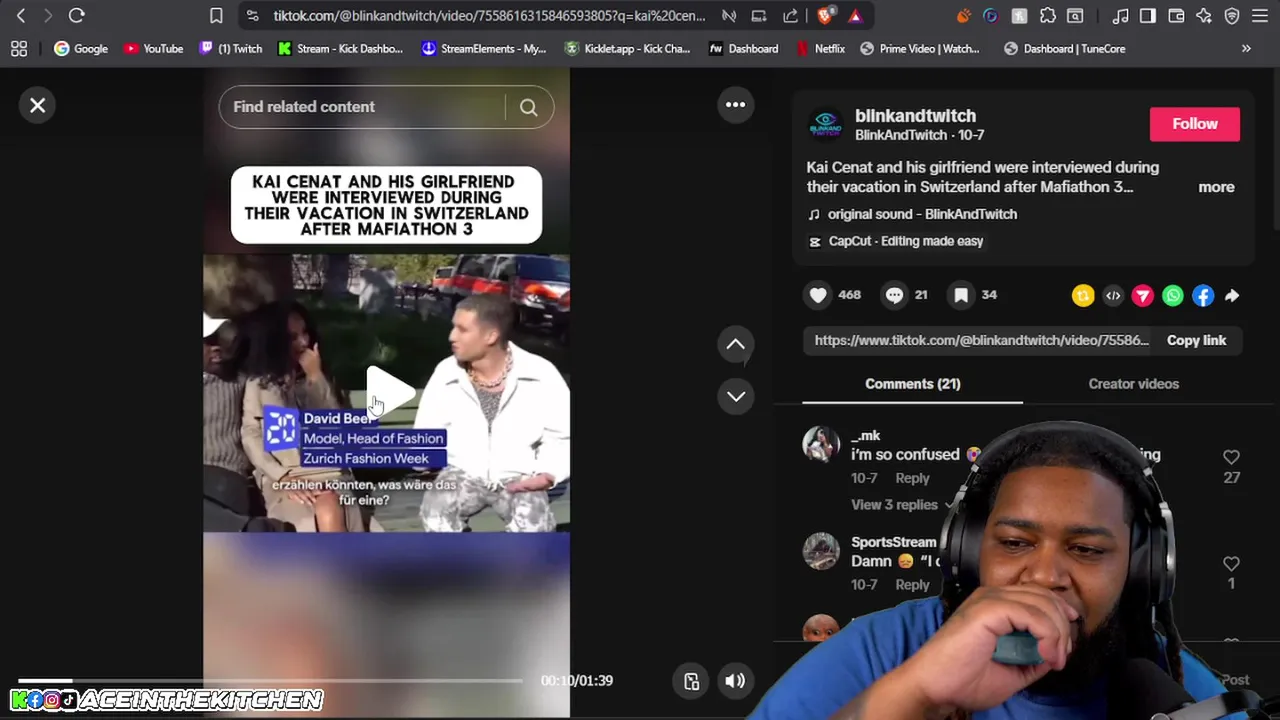Open (1) Twitch bookmark
The height and width of the screenshot is (720, 1280).
coord(231,48)
